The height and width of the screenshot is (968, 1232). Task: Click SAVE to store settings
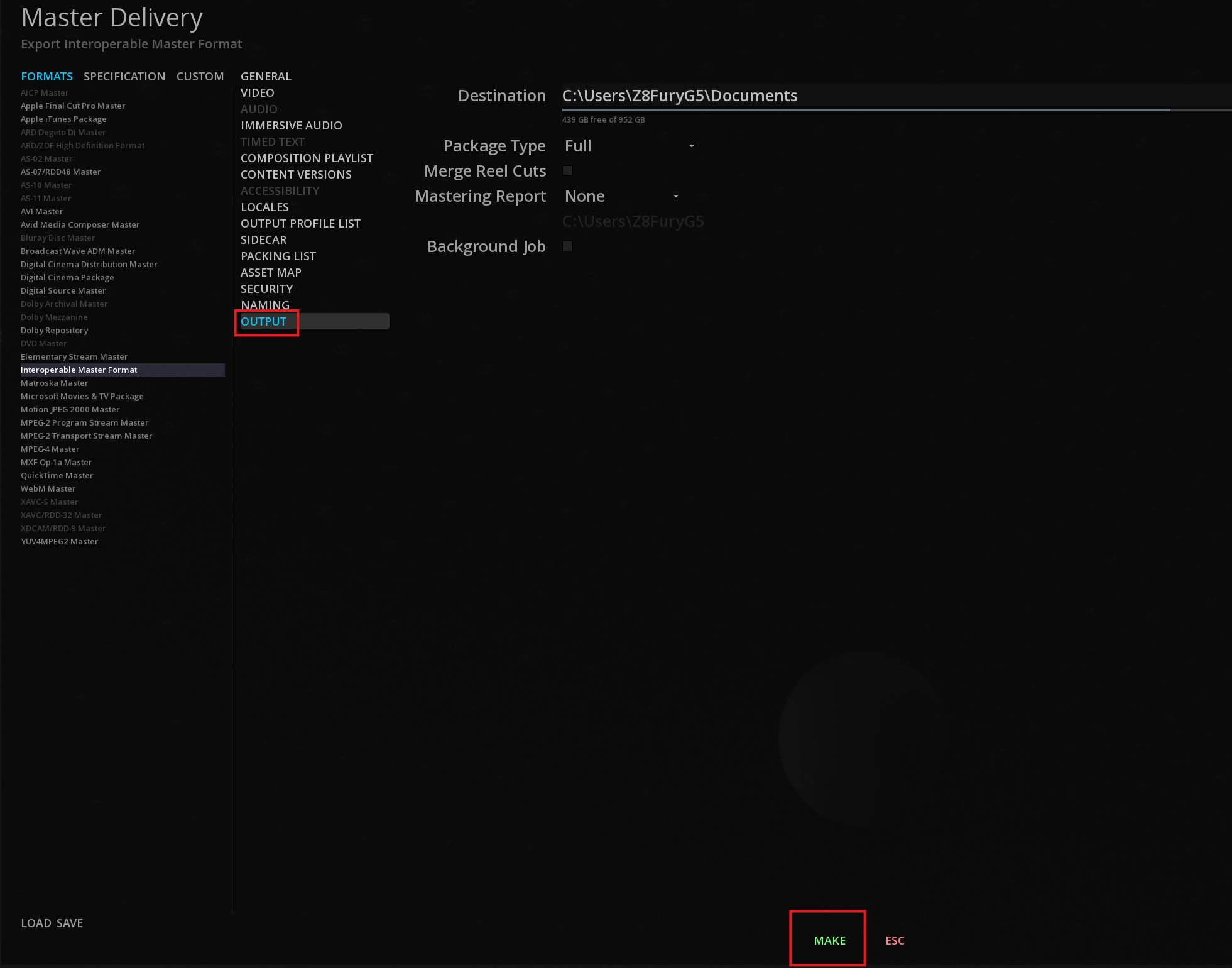(x=70, y=923)
